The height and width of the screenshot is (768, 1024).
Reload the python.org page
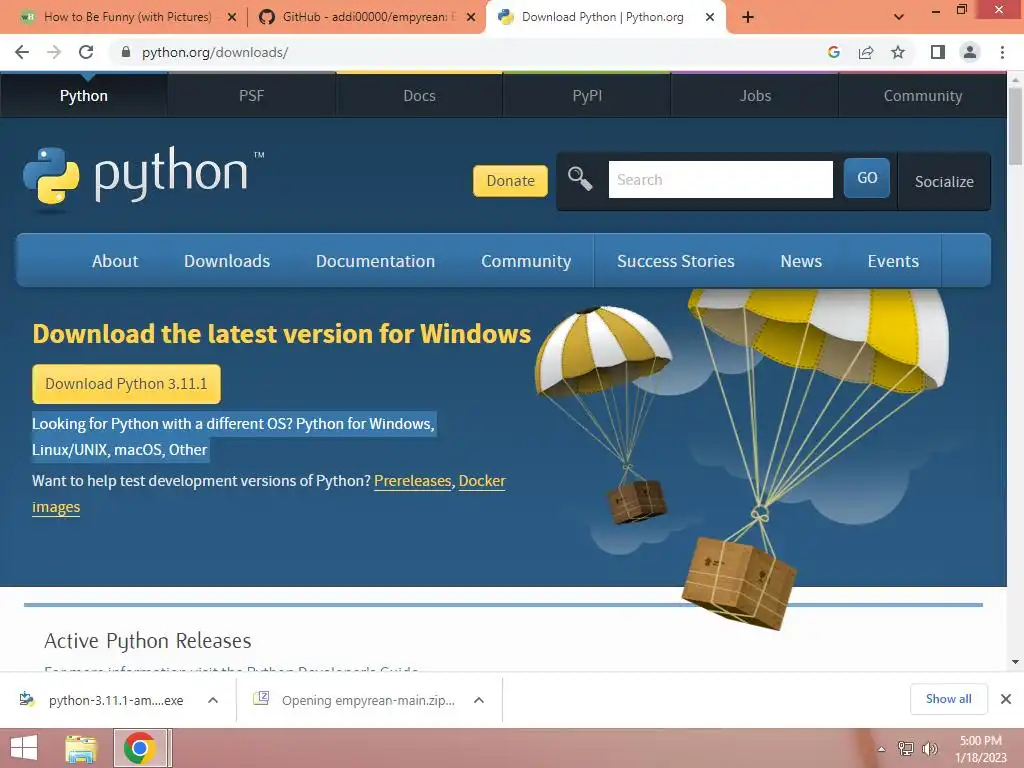(x=86, y=52)
